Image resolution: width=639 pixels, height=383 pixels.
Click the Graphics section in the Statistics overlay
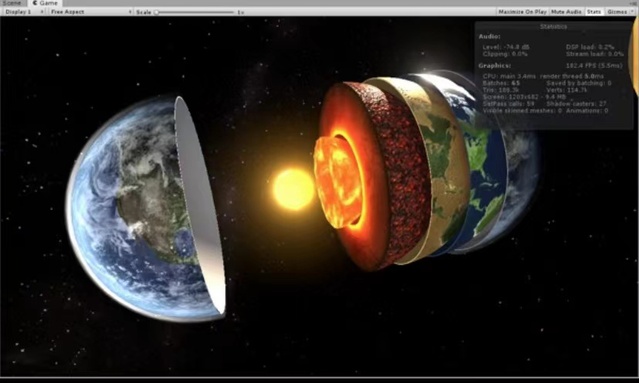point(494,65)
